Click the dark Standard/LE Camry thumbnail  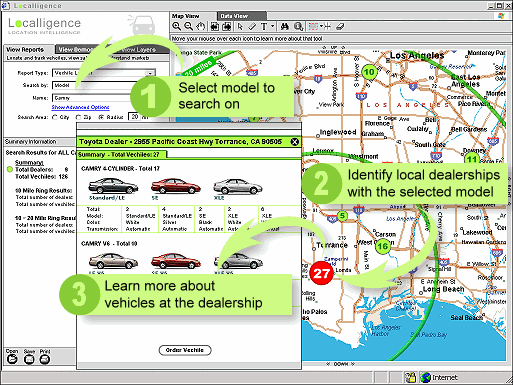(x=113, y=185)
